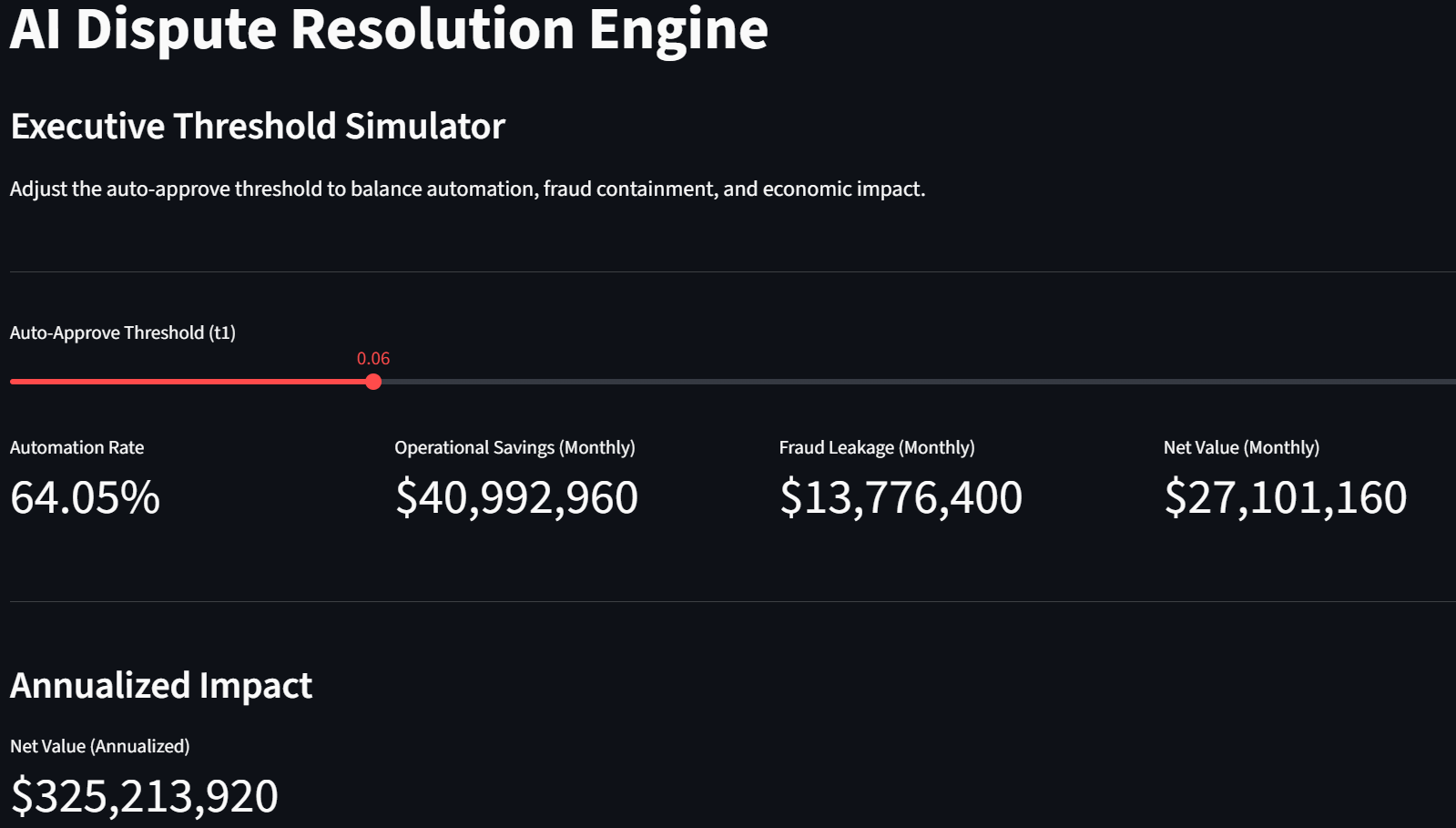Click the AI Dispute Resolution Engine title

[x=389, y=29]
